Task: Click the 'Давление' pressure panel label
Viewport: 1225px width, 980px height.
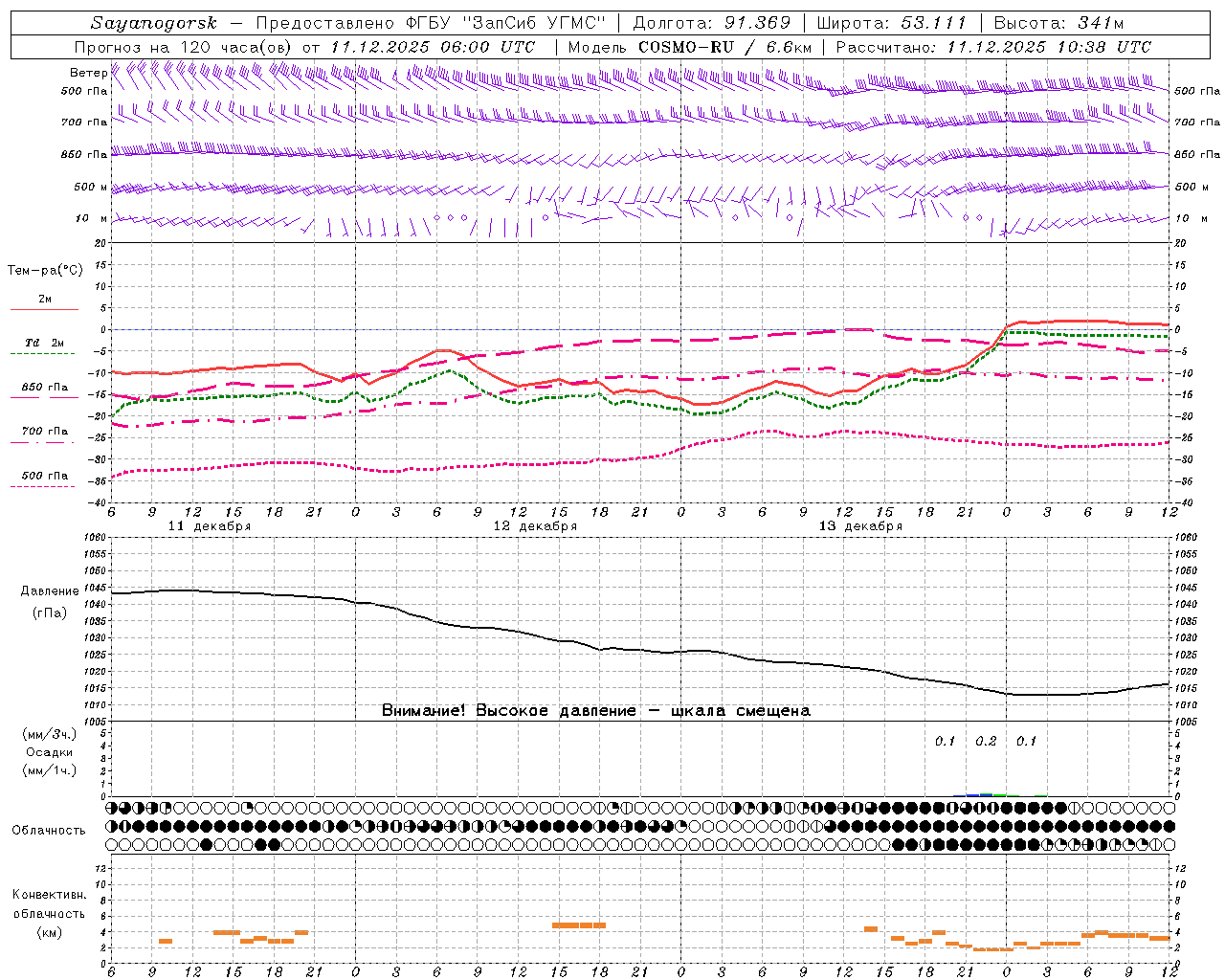Action: pos(50,591)
